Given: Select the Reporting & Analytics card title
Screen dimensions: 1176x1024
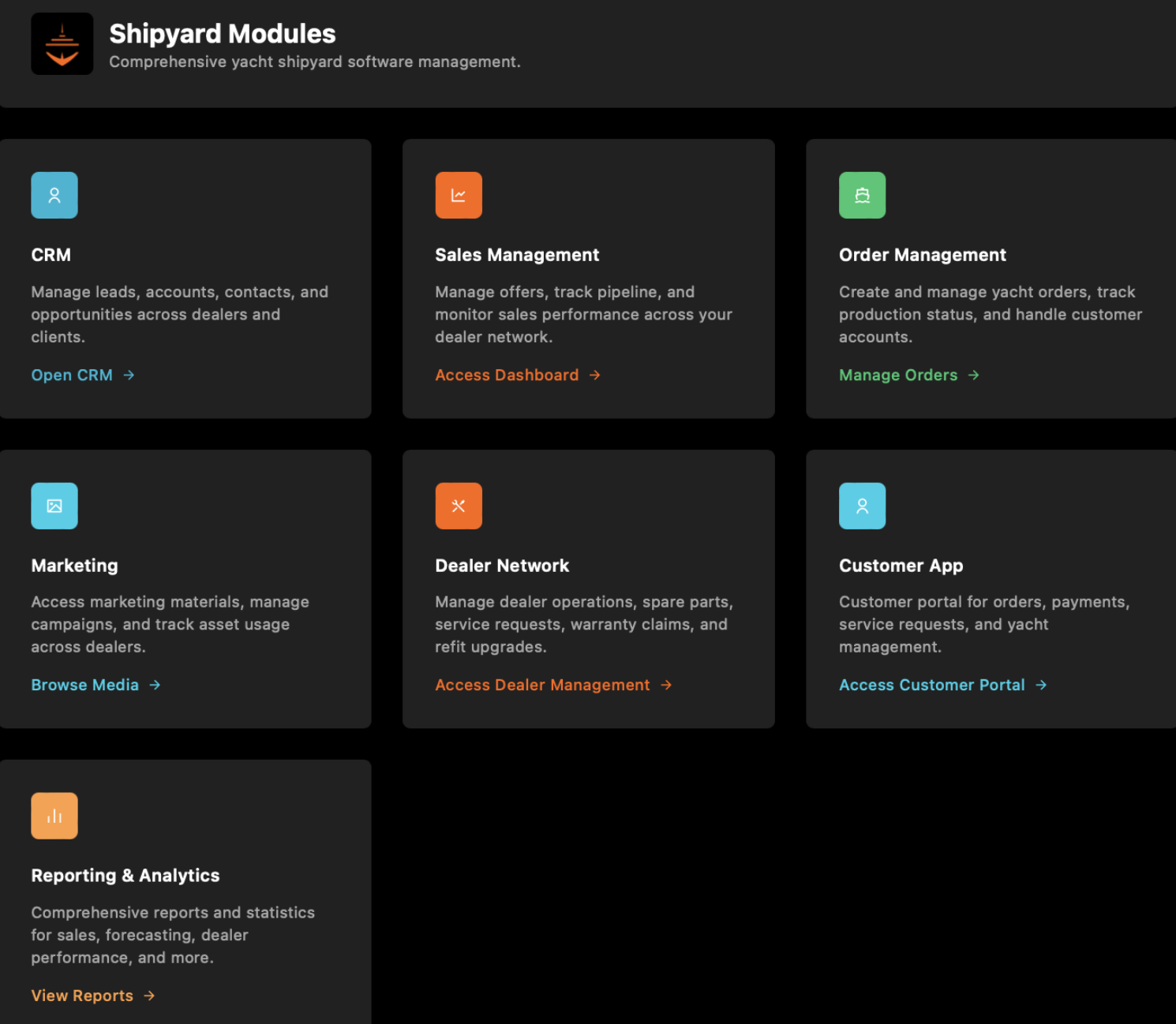Looking at the screenshot, I should pyautogui.click(x=125, y=876).
